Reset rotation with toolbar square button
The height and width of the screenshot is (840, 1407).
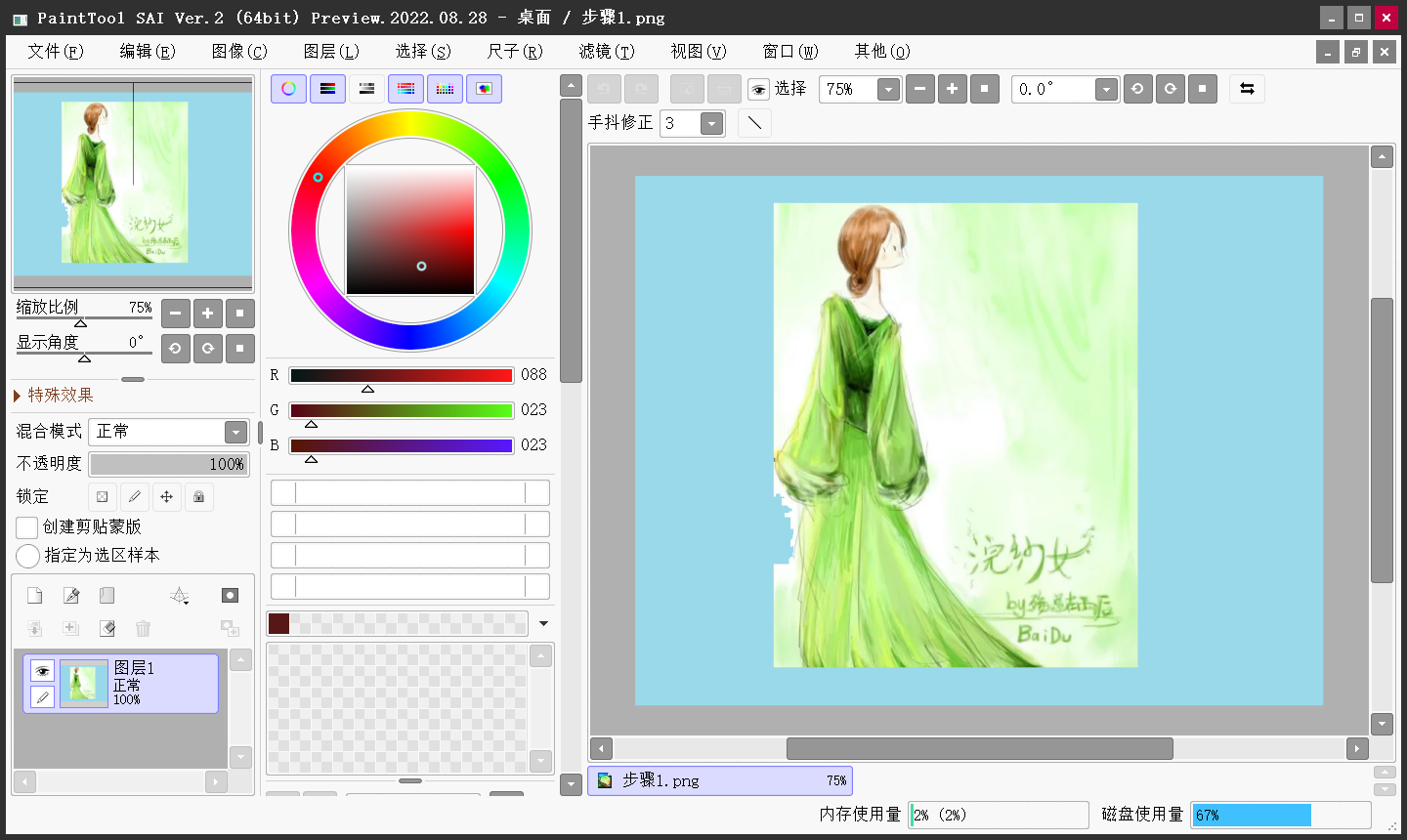pyautogui.click(x=1202, y=89)
